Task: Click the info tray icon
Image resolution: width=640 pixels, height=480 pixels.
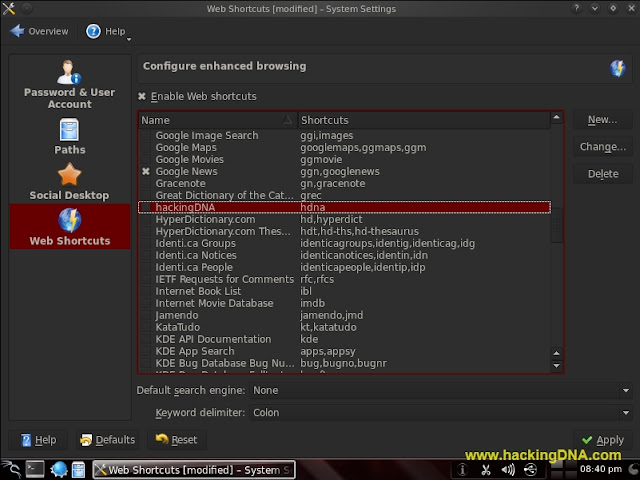Action: pyautogui.click(x=462, y=470)
